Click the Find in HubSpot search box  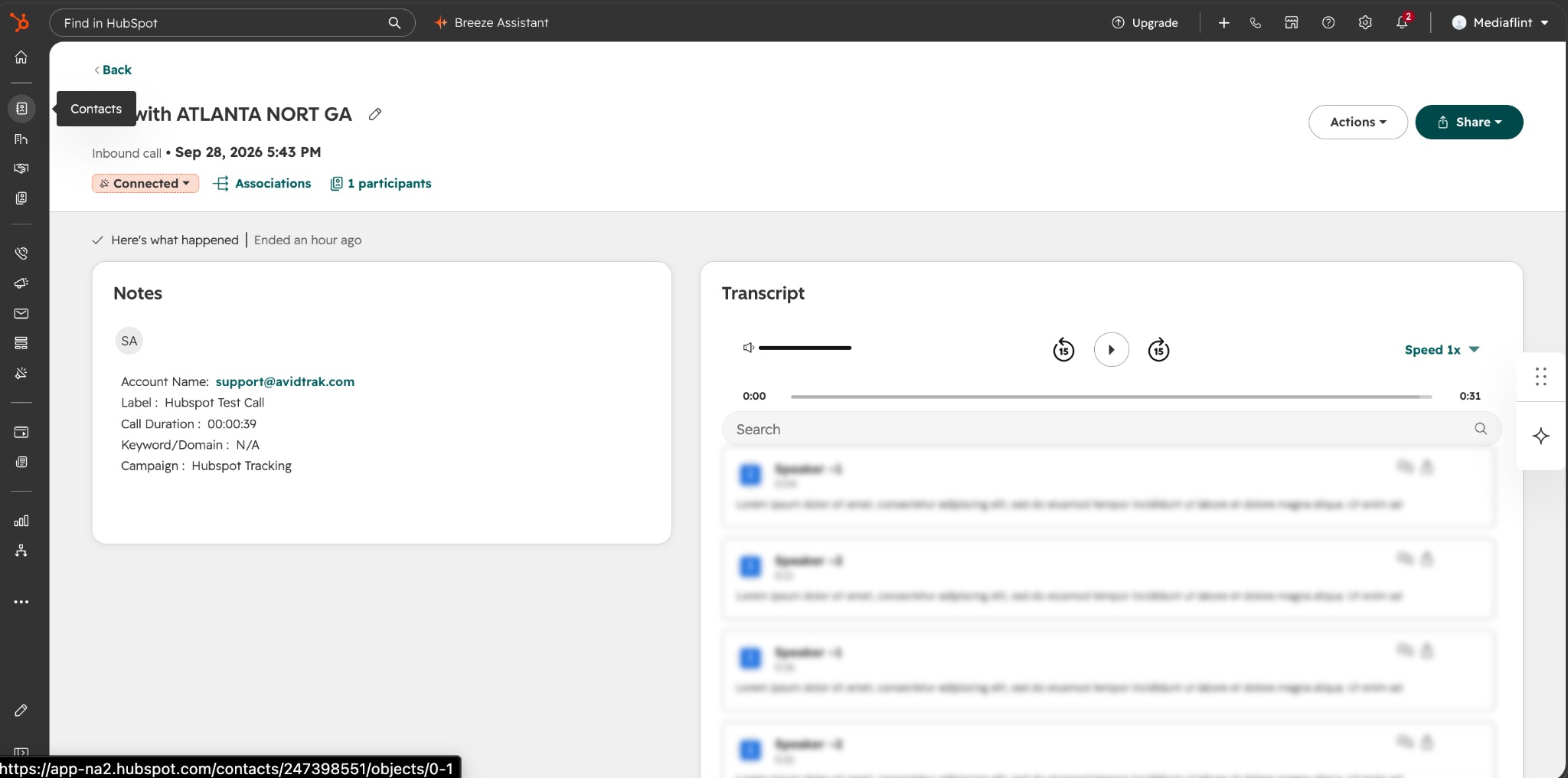tap(232, 23)
